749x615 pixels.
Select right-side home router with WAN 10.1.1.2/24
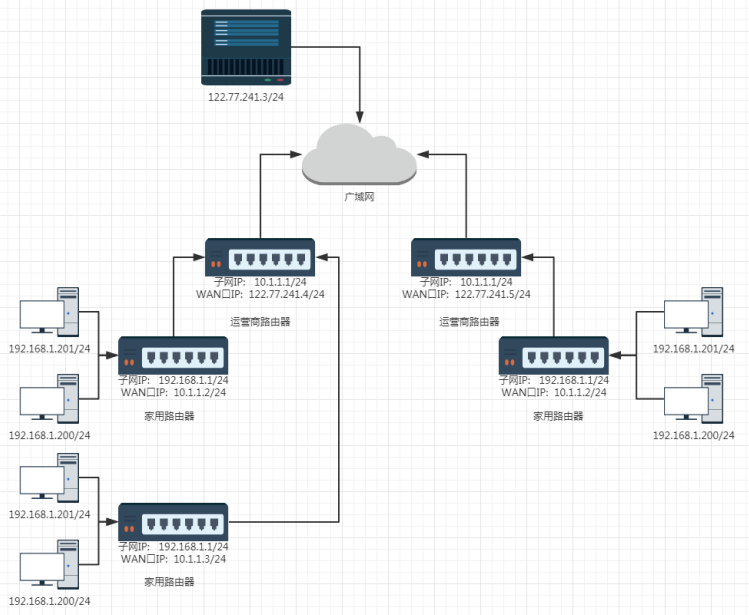click(x=554, y=356)
